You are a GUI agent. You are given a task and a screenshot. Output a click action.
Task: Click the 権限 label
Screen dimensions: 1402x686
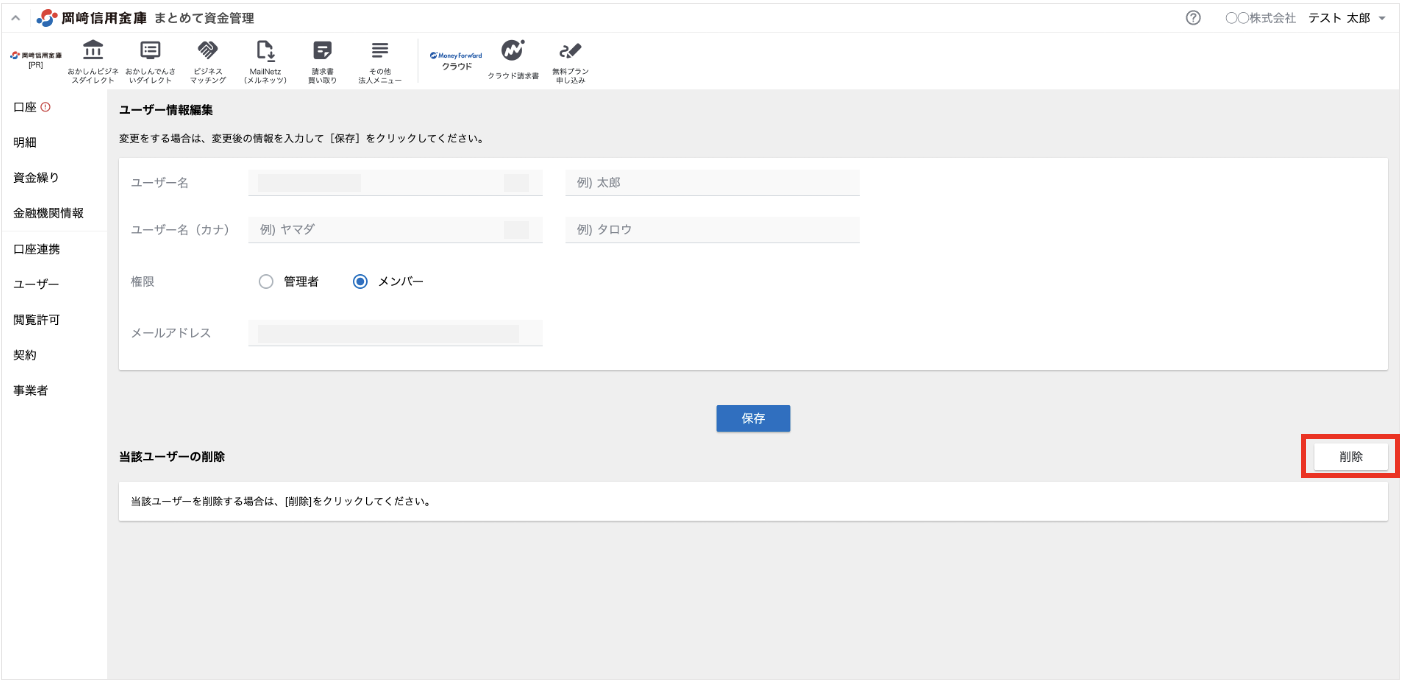click(x=143, y=282)
